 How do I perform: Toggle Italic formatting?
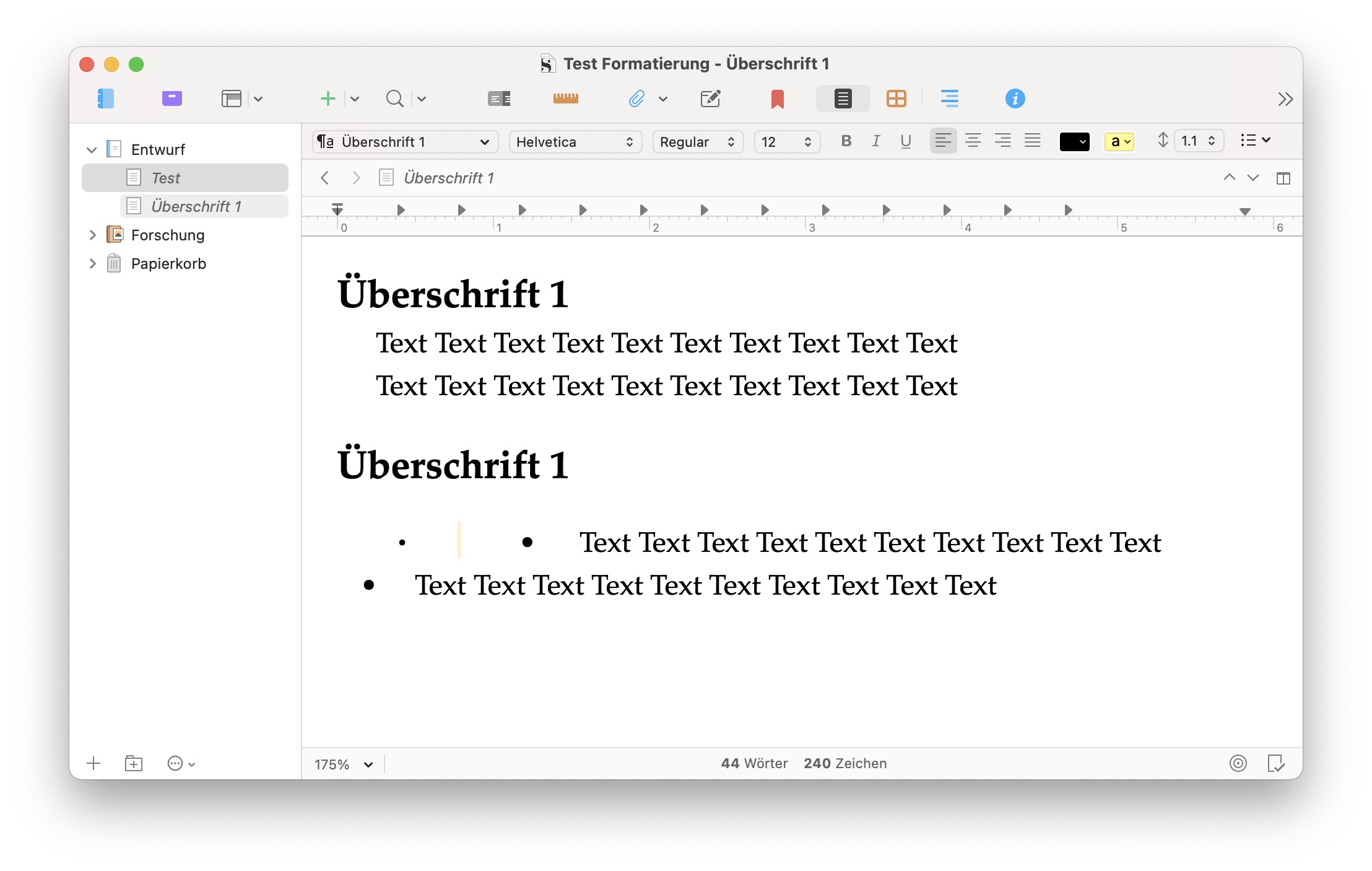[x=876, y=141]
